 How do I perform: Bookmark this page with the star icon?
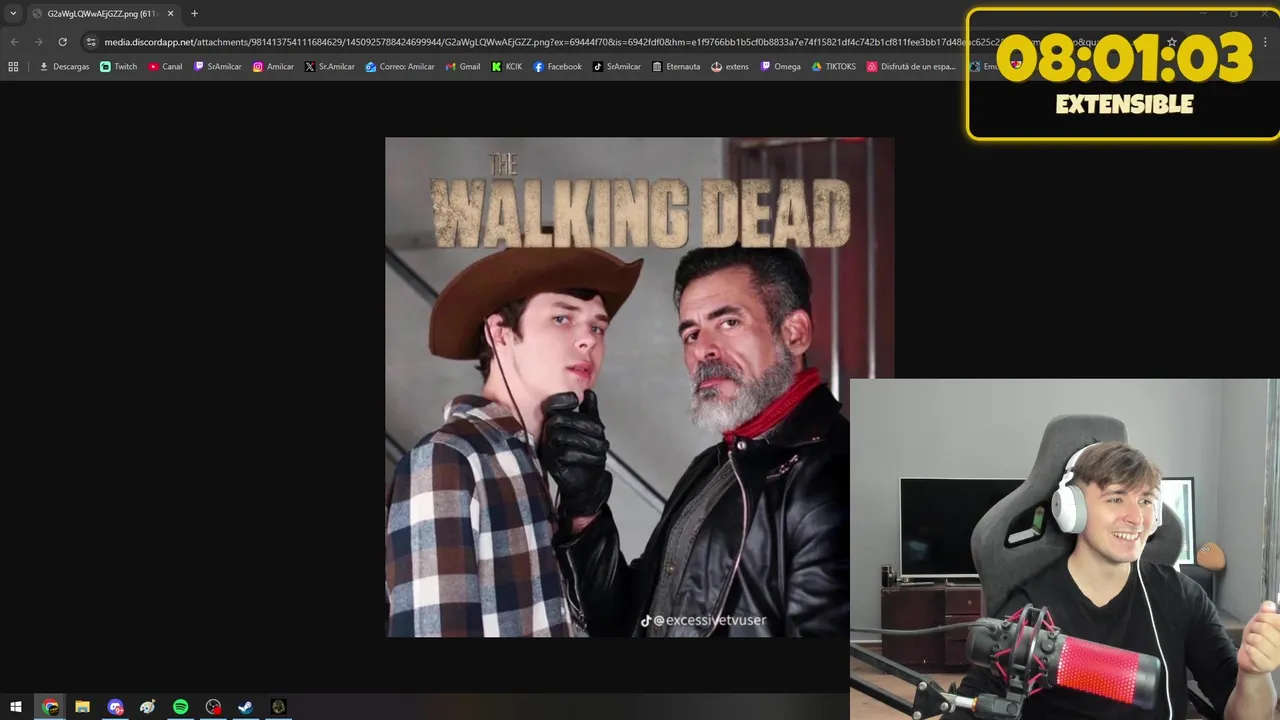click(x=1172, y=42)
